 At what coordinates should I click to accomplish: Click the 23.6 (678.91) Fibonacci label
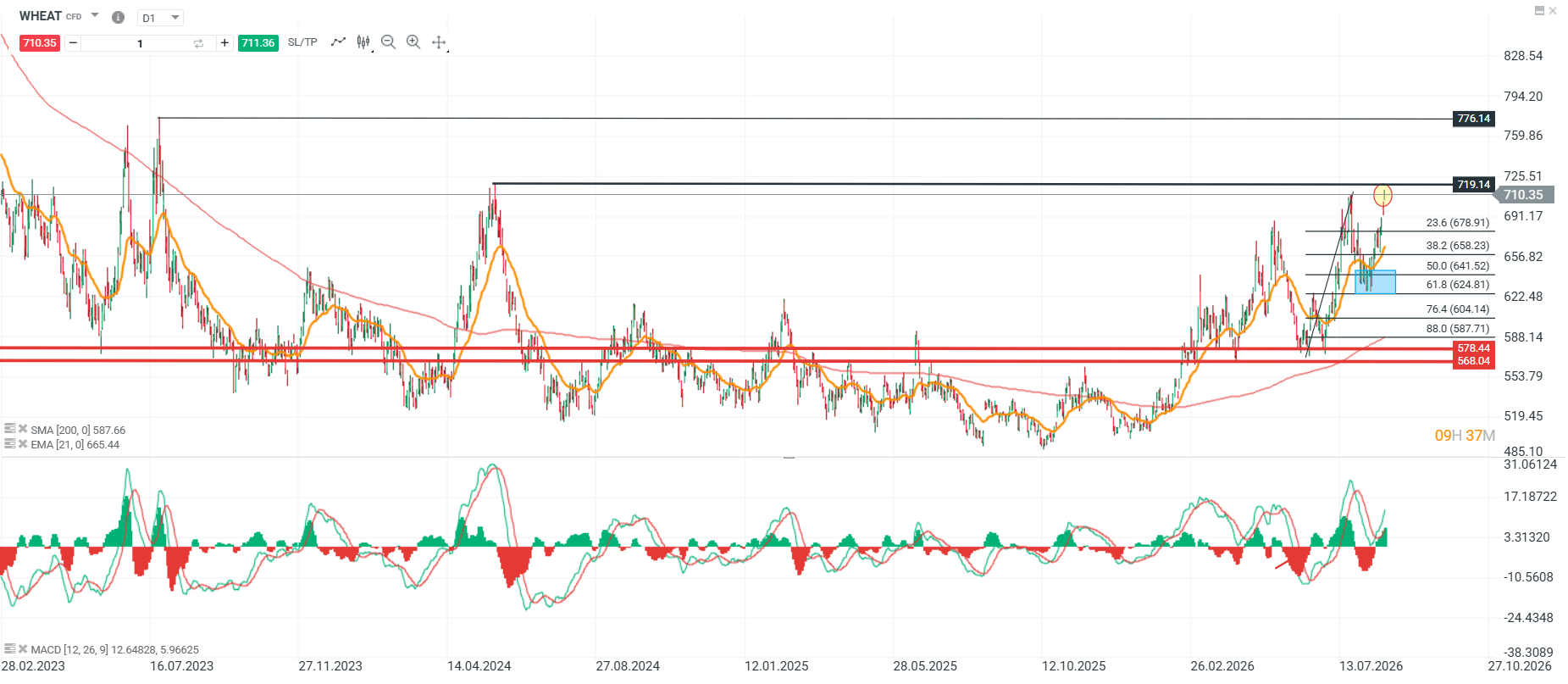tap(1458, 223)
